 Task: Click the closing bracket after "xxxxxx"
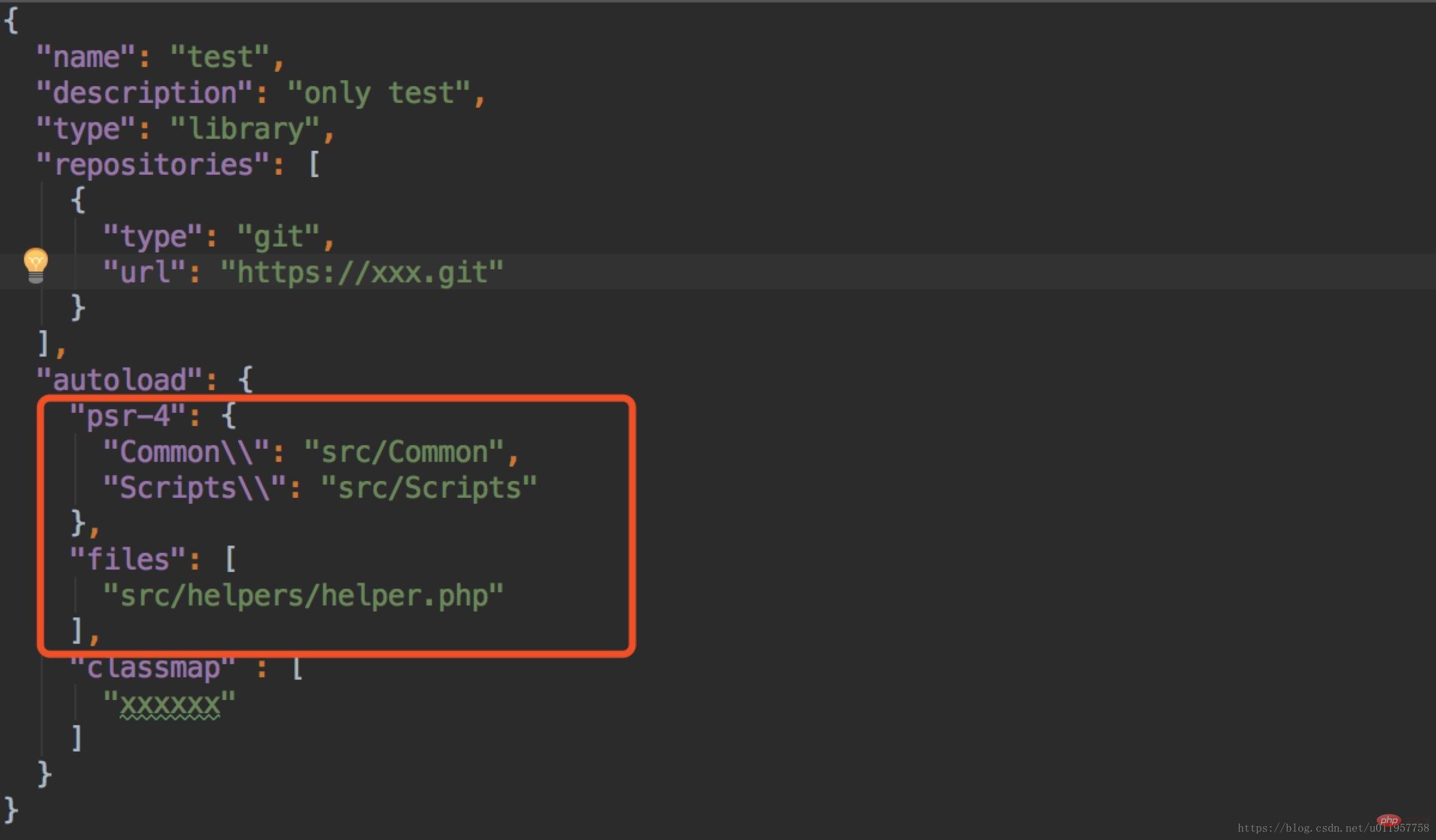click(77, 738)
